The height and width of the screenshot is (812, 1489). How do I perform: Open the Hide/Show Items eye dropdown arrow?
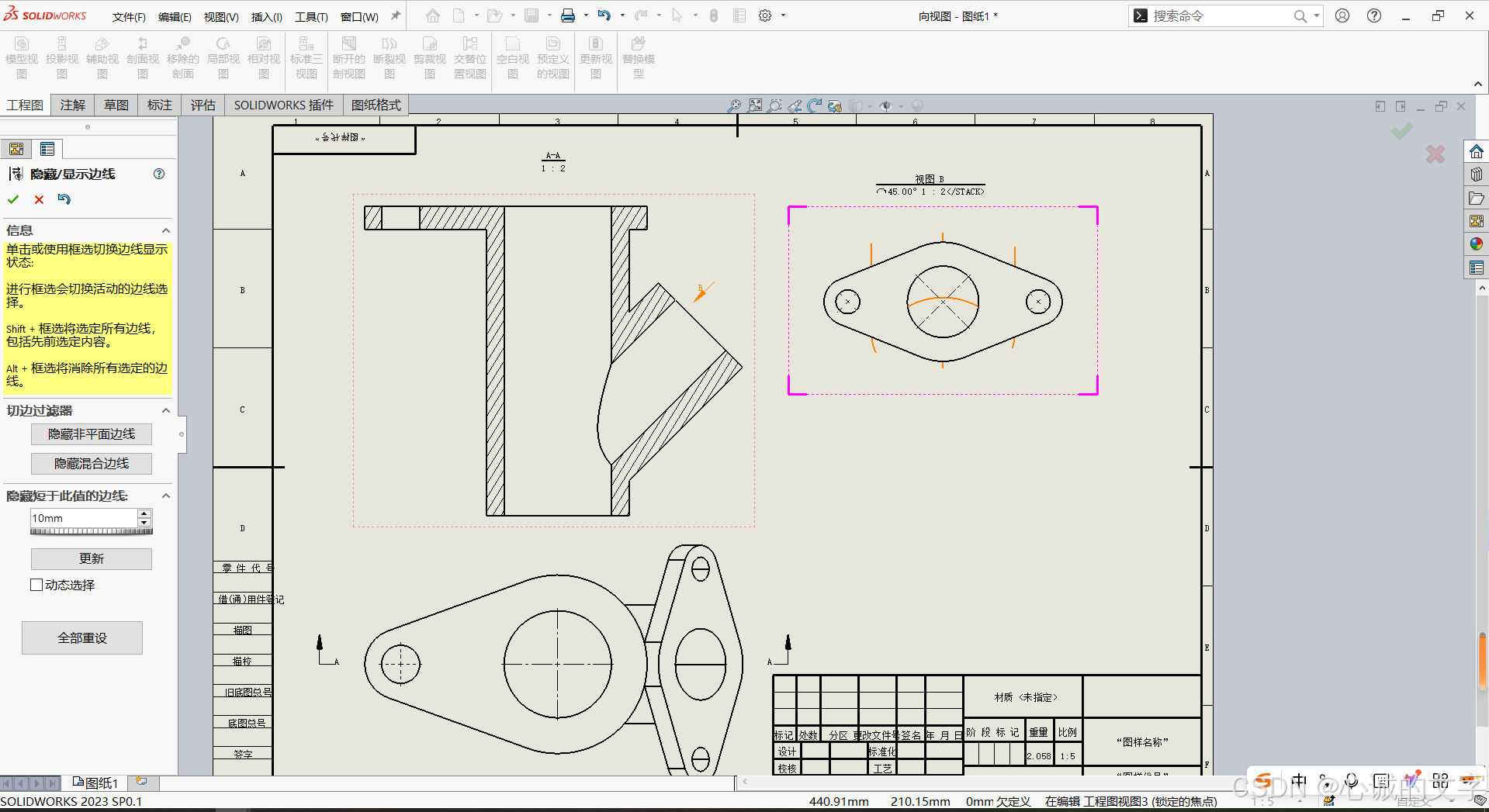tap(901, 106)
